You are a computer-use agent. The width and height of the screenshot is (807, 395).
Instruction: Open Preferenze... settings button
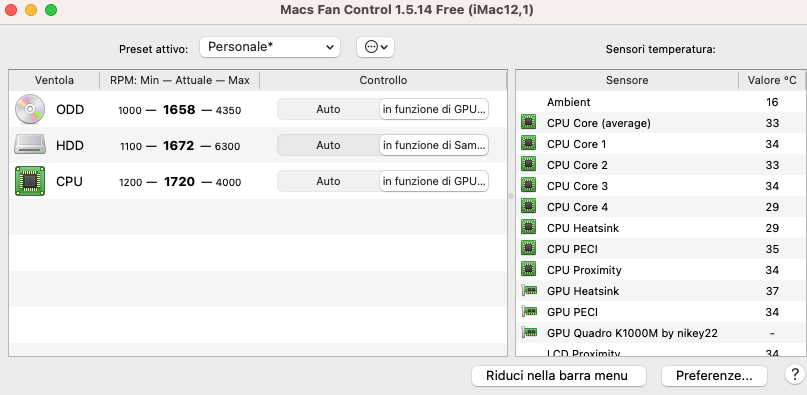[714, 375]
